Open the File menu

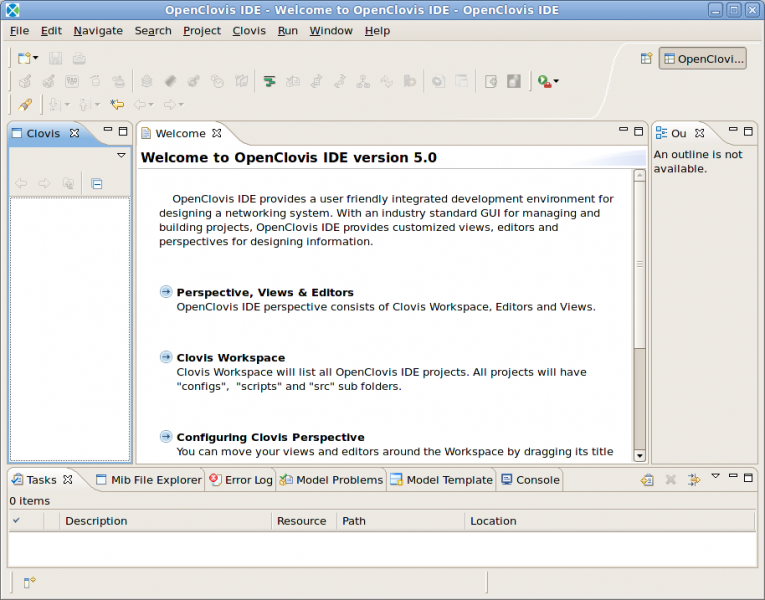point(20,31)
